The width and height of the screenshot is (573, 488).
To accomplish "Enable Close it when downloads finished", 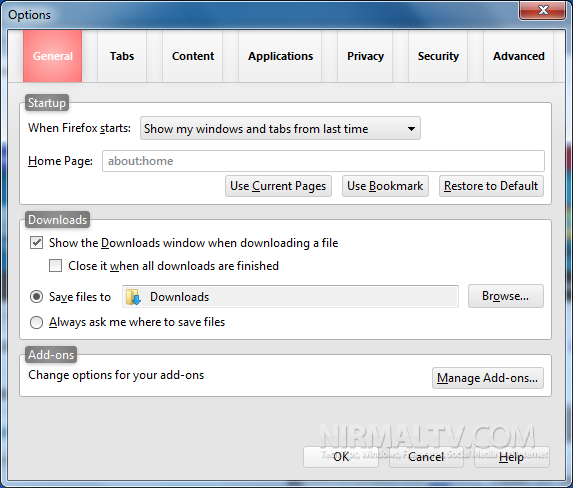I will pos(56,266).
